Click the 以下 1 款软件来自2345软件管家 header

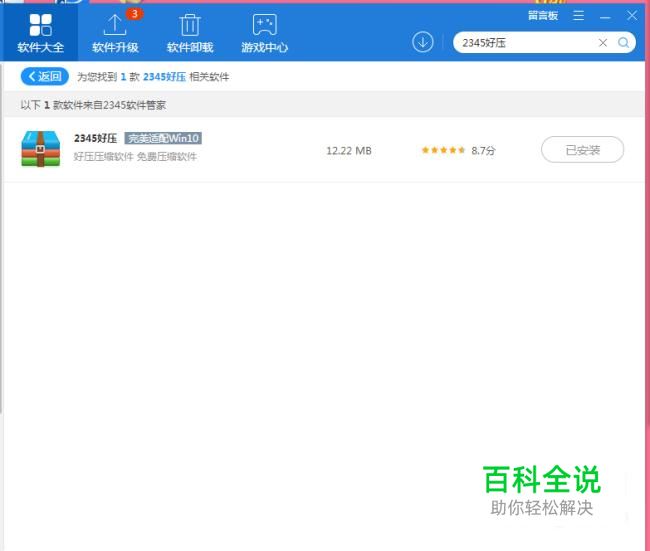(93, 105)
